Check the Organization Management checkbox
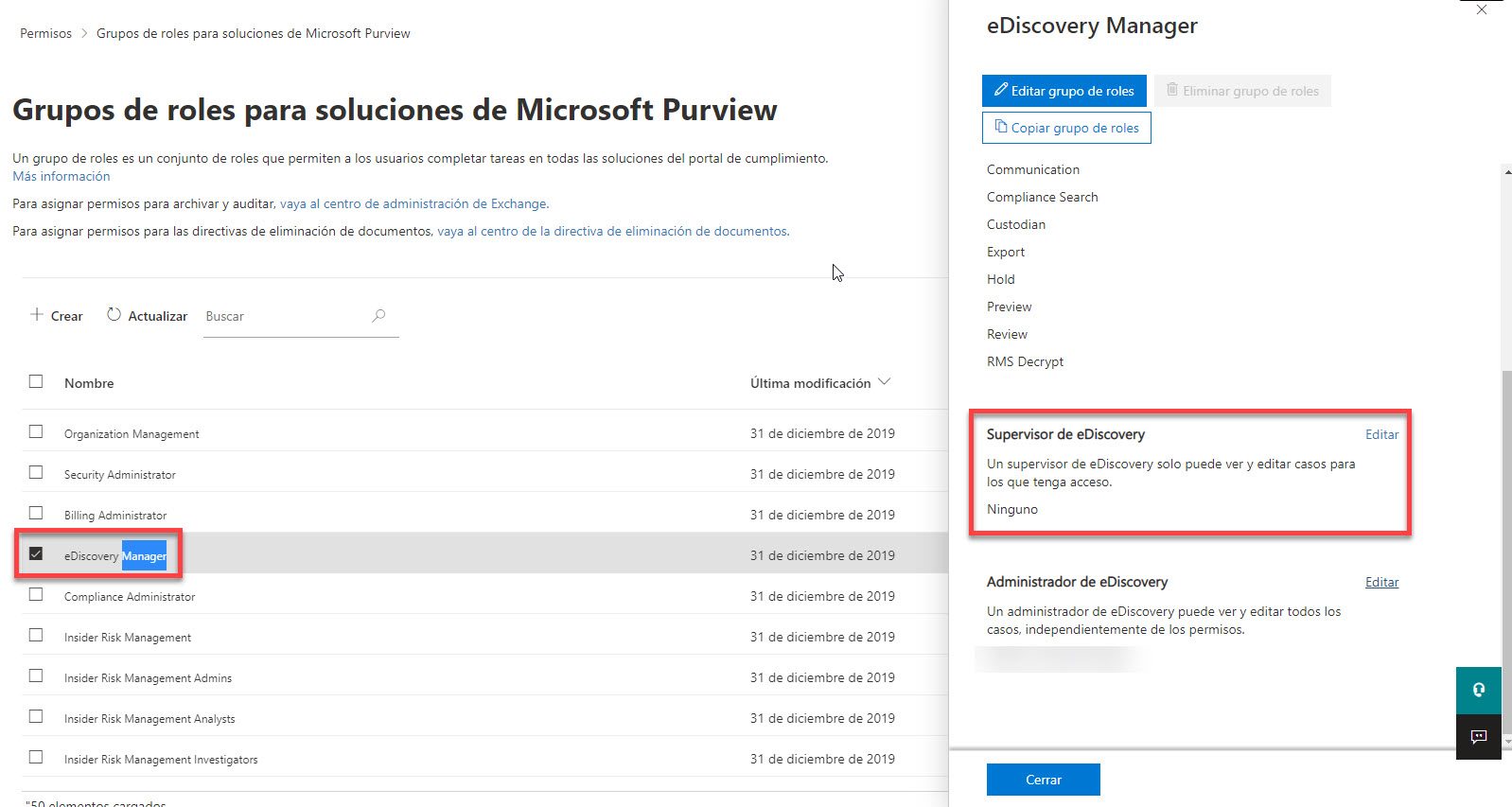The width and height of the screenshot is (1512, 807). (36, 432)
